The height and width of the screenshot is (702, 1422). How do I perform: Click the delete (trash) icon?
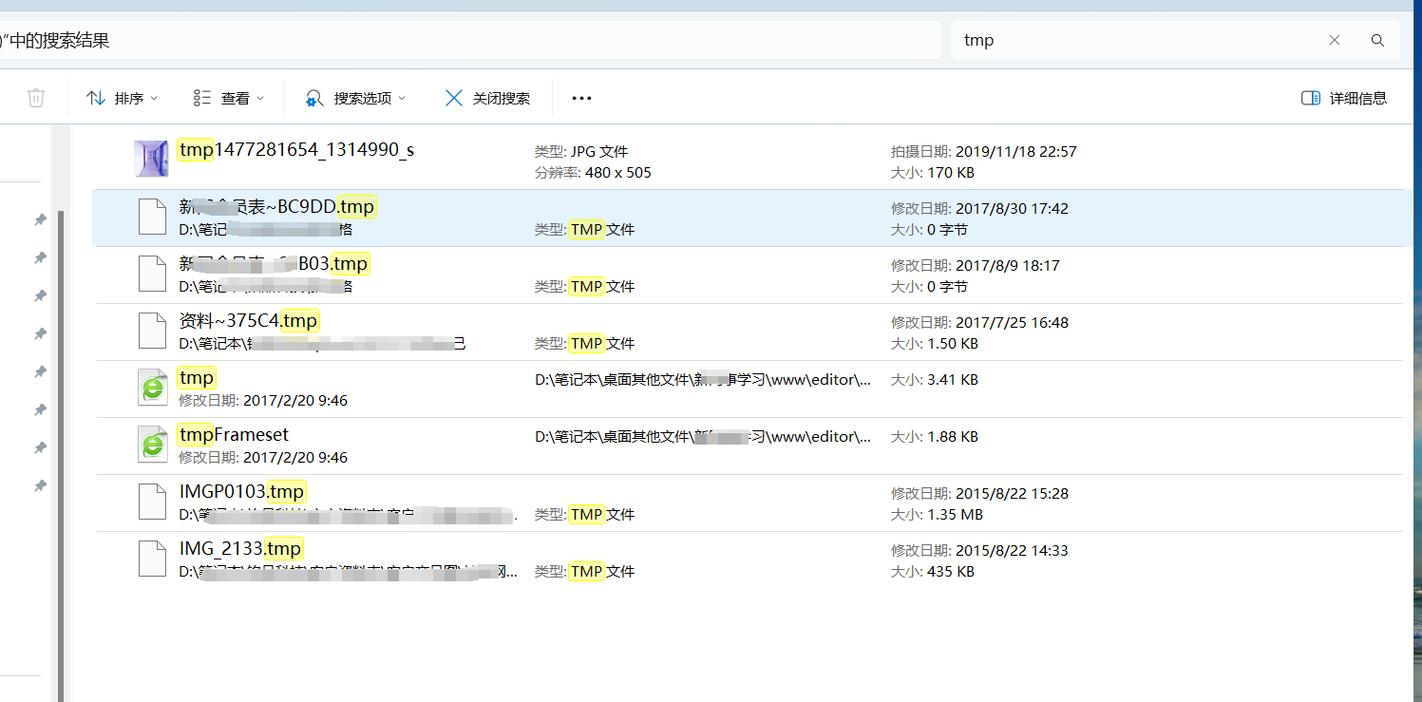tap(36, 97)
